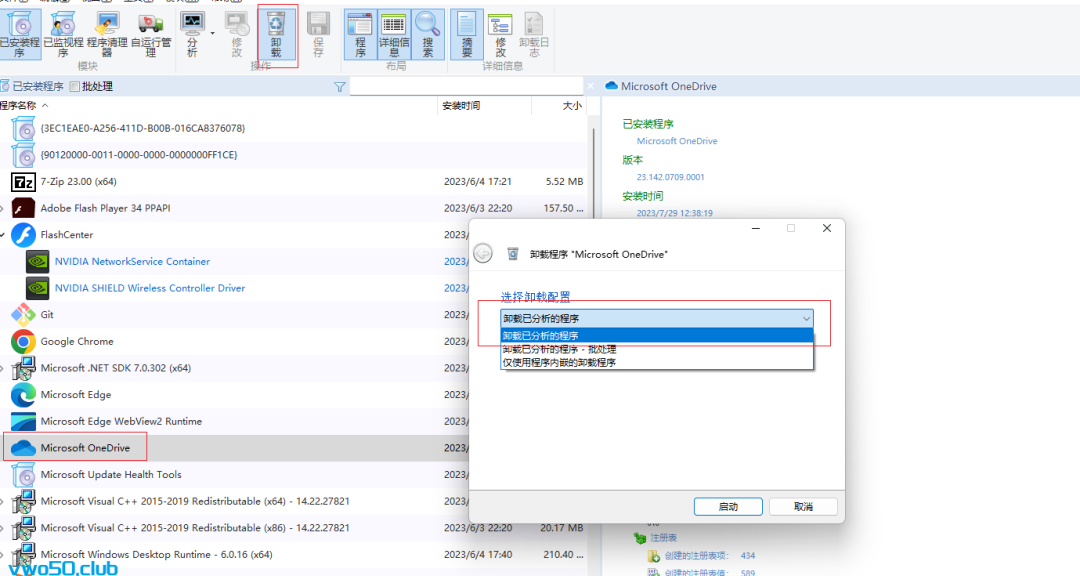The height and width of the screenshot is (576, 1080).
Task: Click the 启动 start button
Action: (x=728, y=506)
